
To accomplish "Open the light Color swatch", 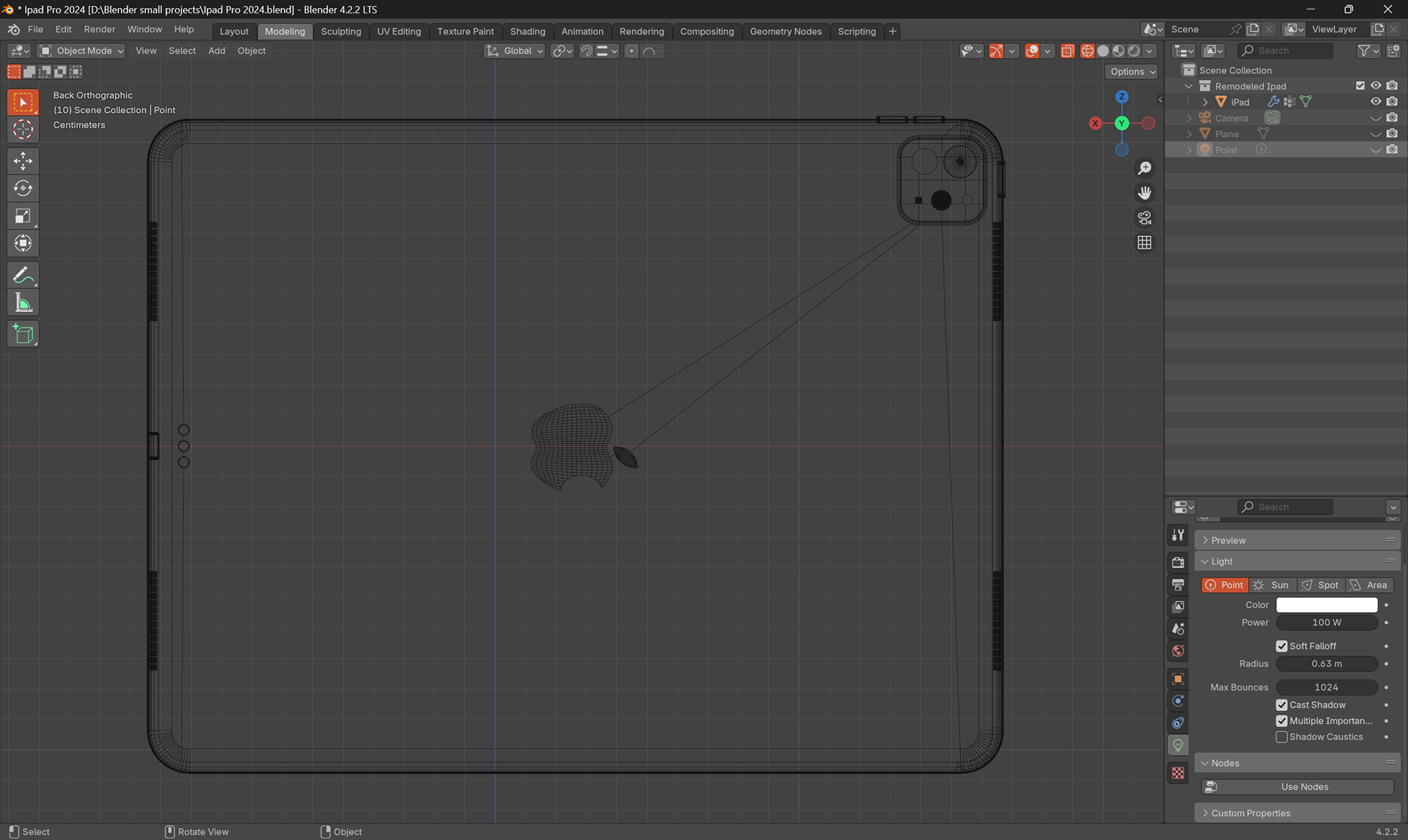I will (x=1326, y=605).
